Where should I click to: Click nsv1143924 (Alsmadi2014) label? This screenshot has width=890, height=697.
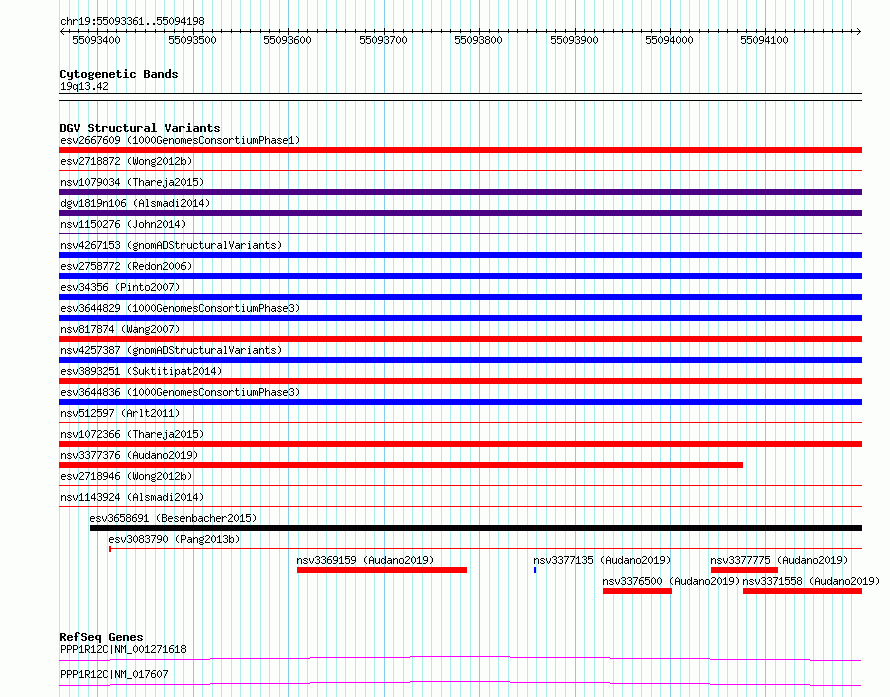coord(132,497)
